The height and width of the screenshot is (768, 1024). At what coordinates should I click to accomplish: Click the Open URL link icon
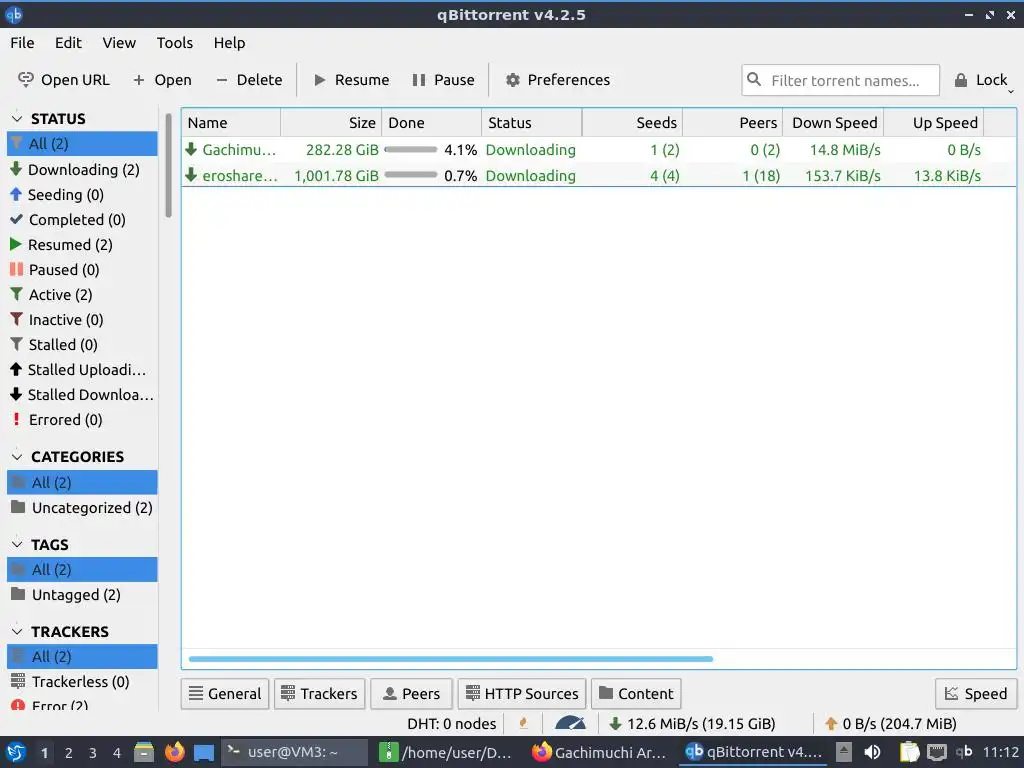[25, 80]
